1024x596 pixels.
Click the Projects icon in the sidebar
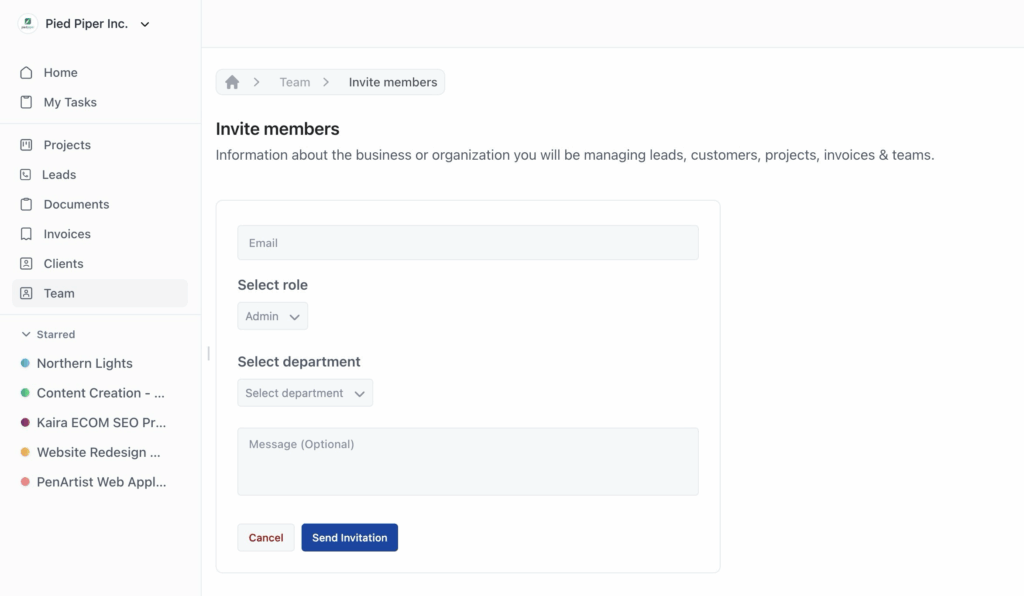tap(26, 145)
